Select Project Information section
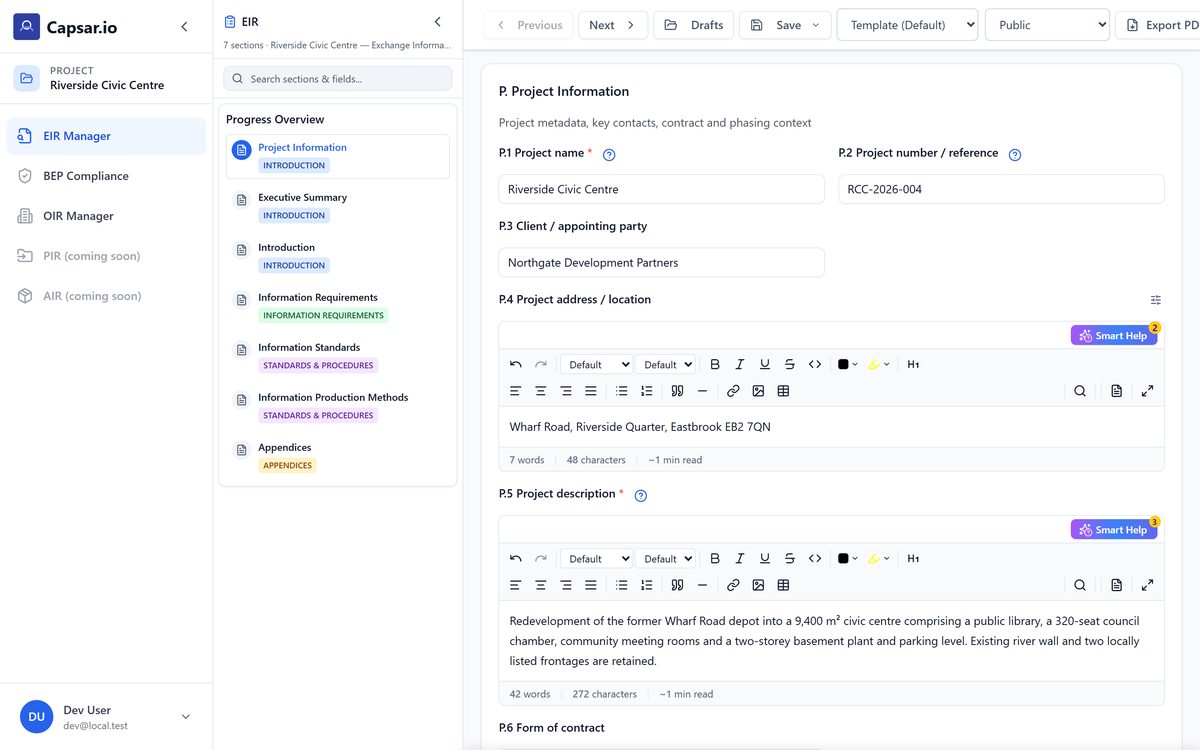Viewport: 1200px width, 750px height. click(338, 156)
